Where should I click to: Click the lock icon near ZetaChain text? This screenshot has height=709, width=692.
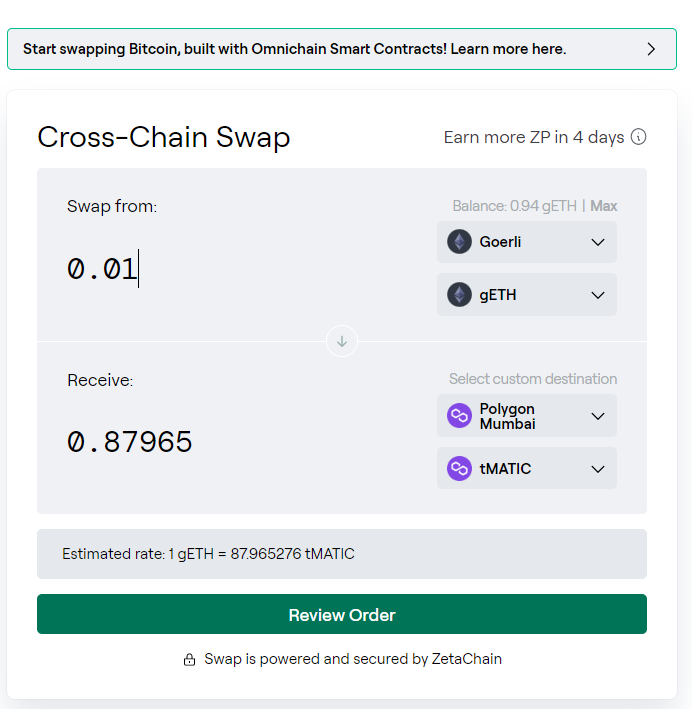click(190, 660)
